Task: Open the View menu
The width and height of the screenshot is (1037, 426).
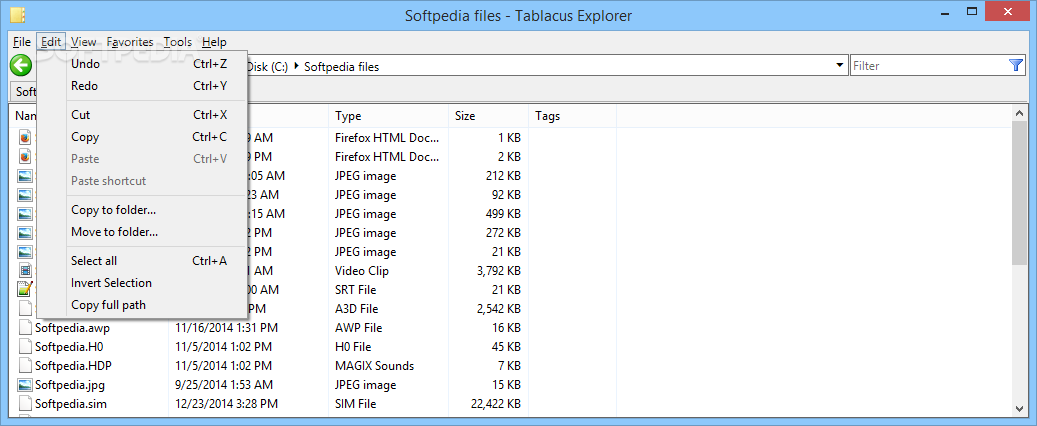Action: (x=83, y=42)
